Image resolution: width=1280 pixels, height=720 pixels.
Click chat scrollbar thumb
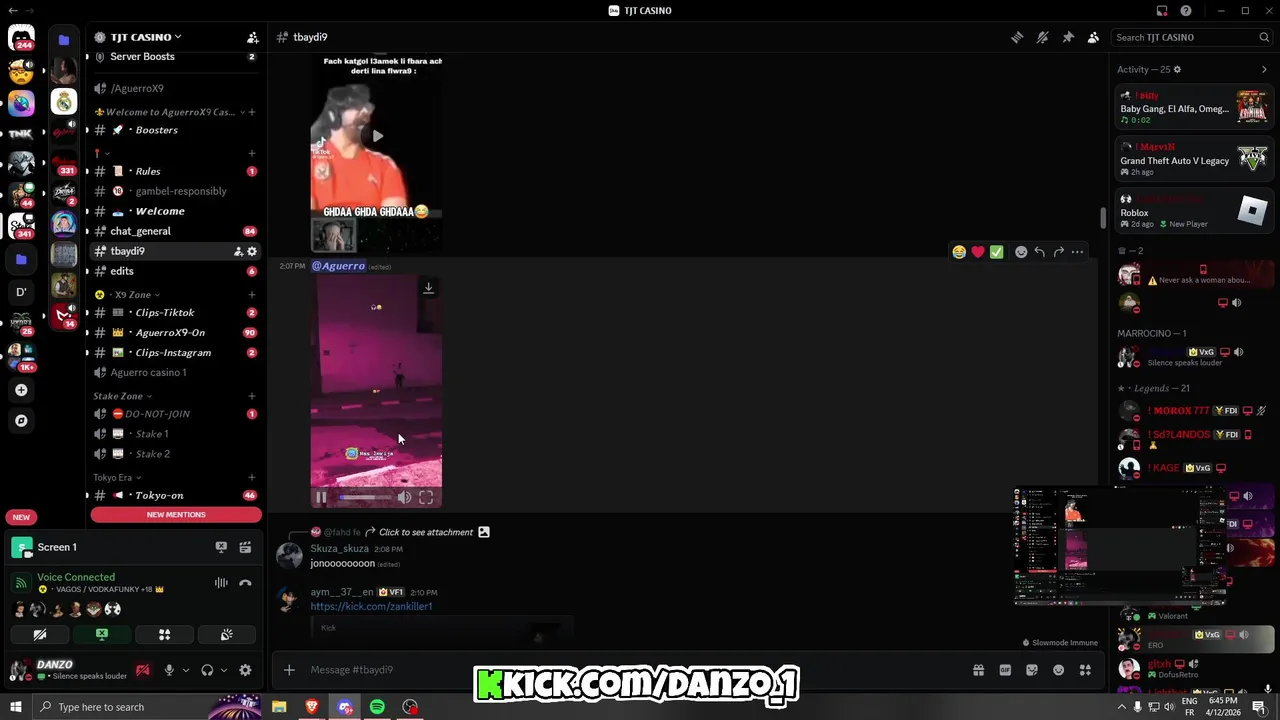pos(1103,218)
